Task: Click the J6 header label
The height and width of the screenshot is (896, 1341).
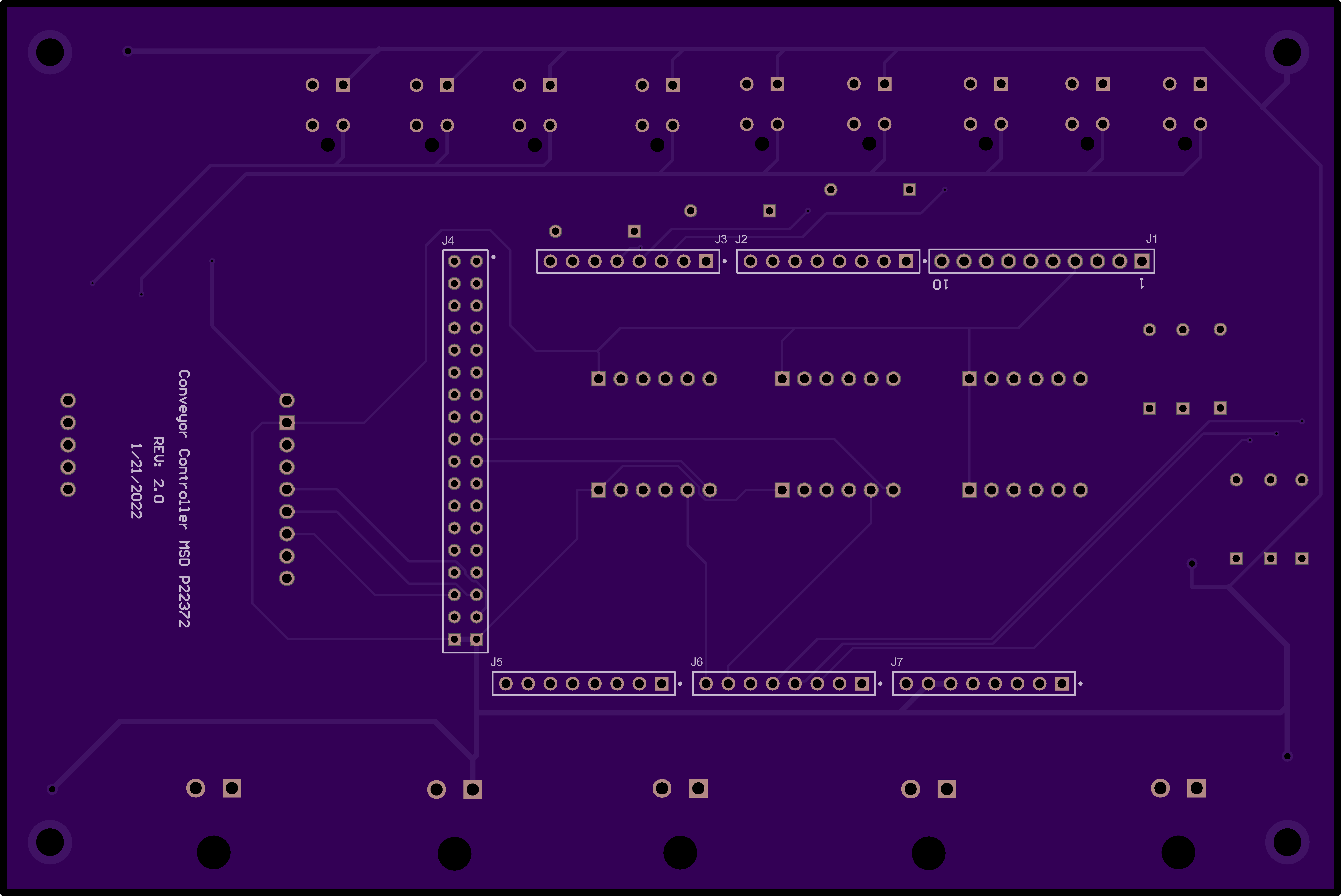Action: click(x=696, y=662)
